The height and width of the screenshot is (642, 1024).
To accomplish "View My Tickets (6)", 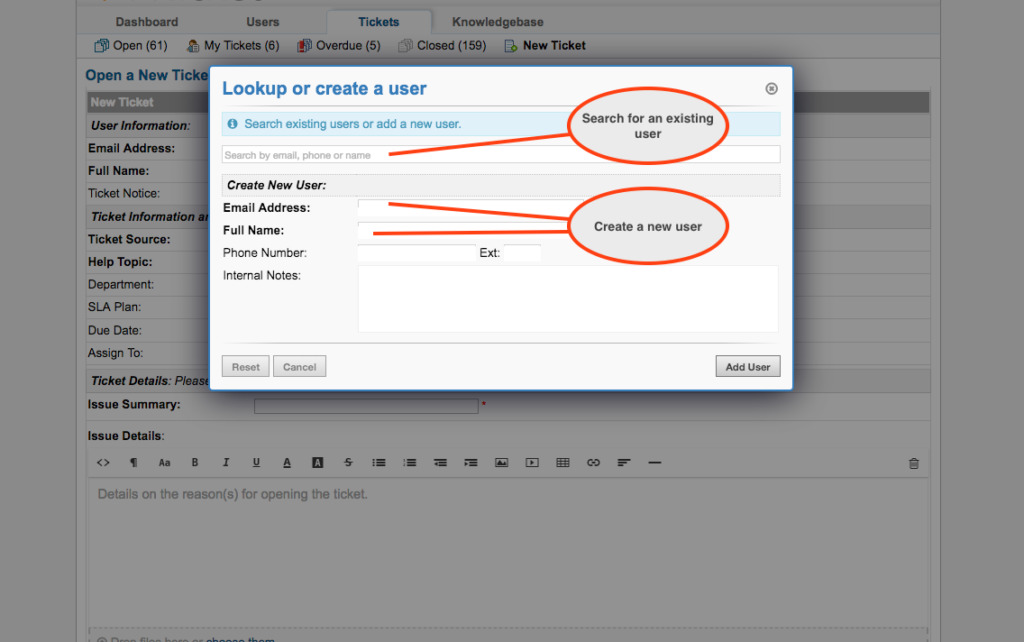I will (232, 45).
